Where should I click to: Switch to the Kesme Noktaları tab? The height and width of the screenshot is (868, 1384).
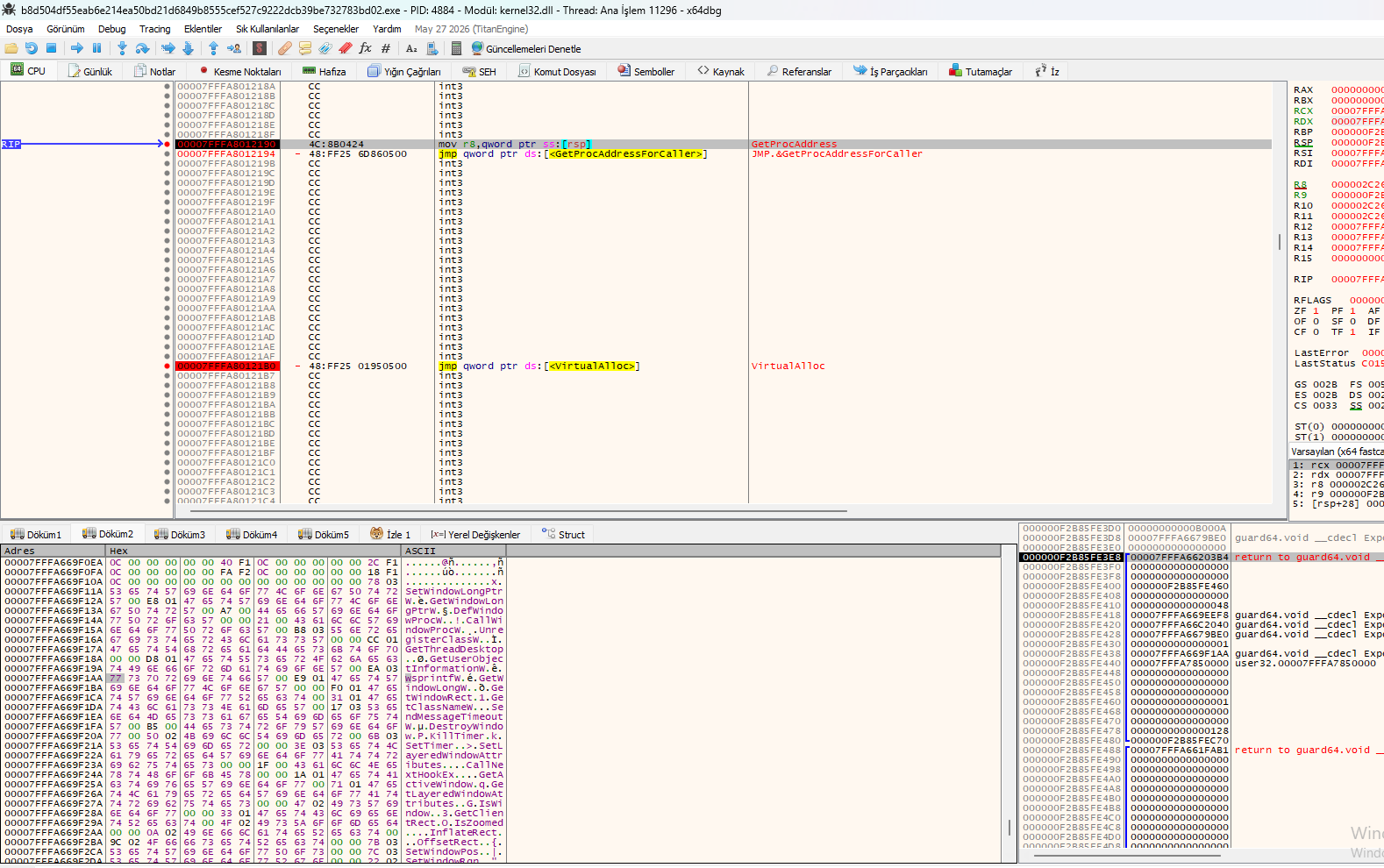(240, 71)
